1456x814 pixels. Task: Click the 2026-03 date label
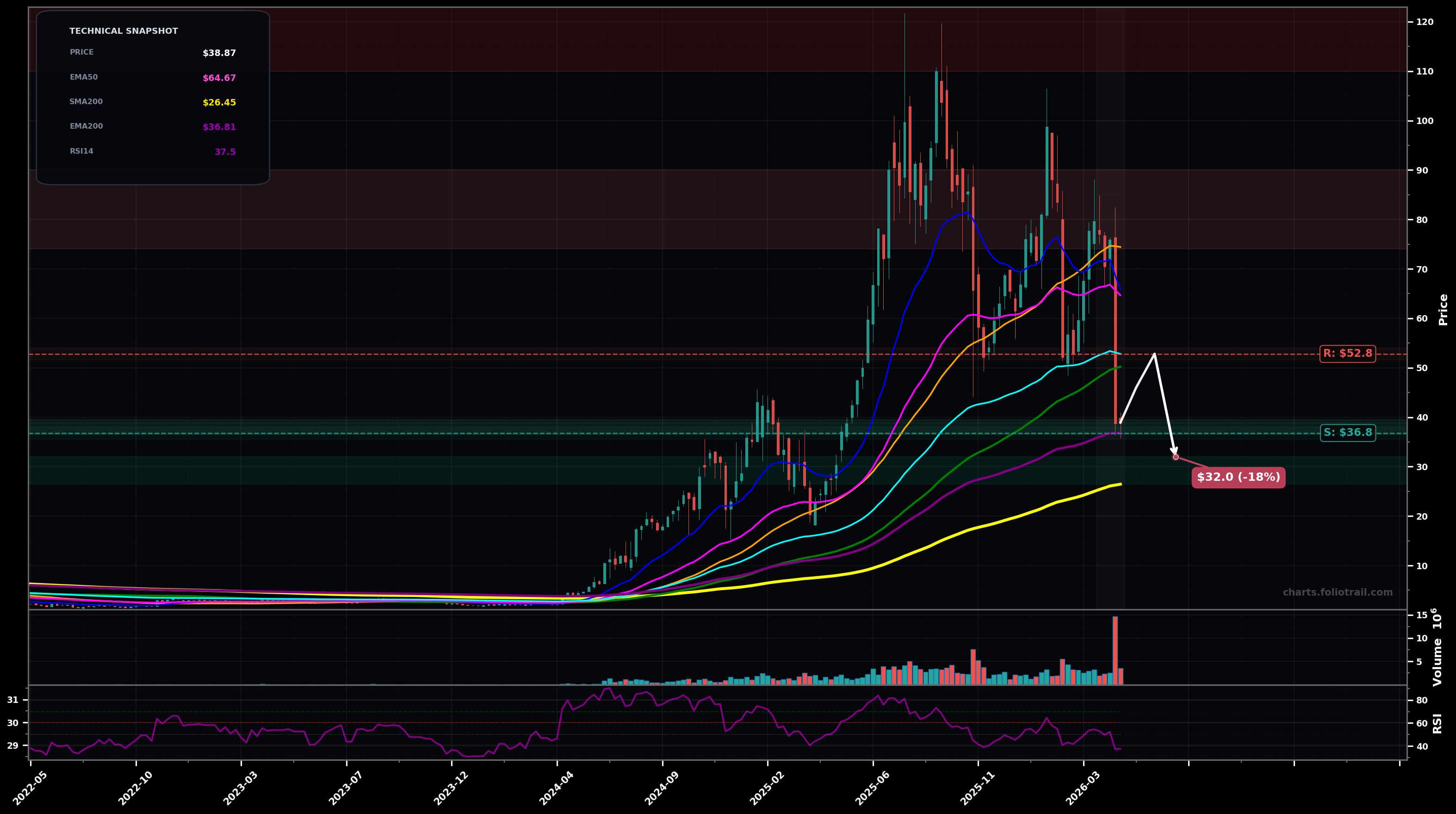coord(1084,788)
